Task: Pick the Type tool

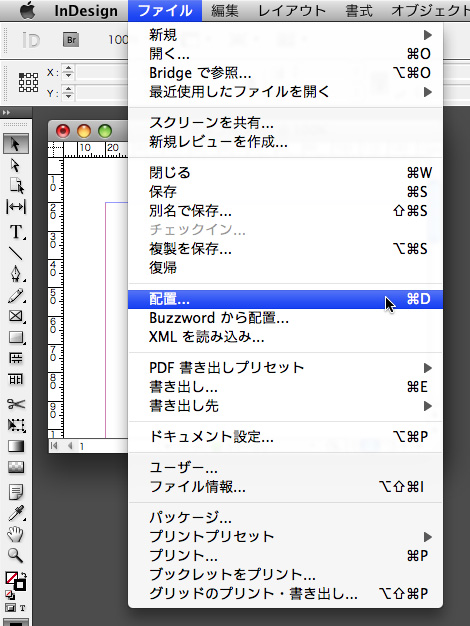Action: tap(16, 232)
